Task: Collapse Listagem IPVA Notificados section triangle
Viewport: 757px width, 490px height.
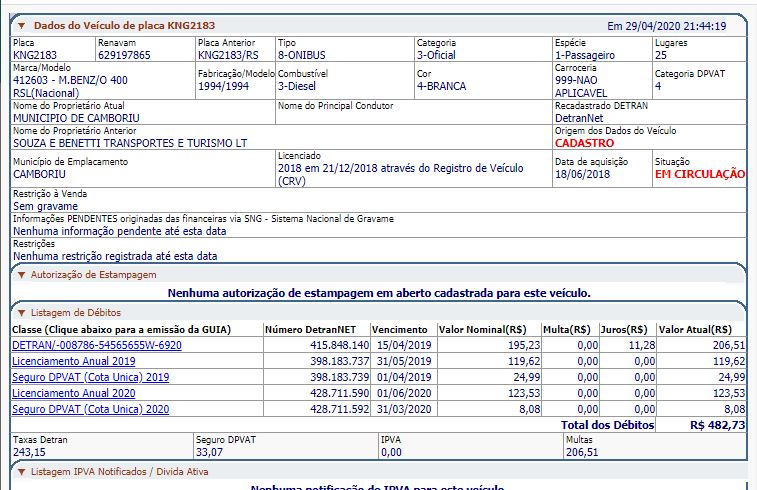Action: (21, 472)
